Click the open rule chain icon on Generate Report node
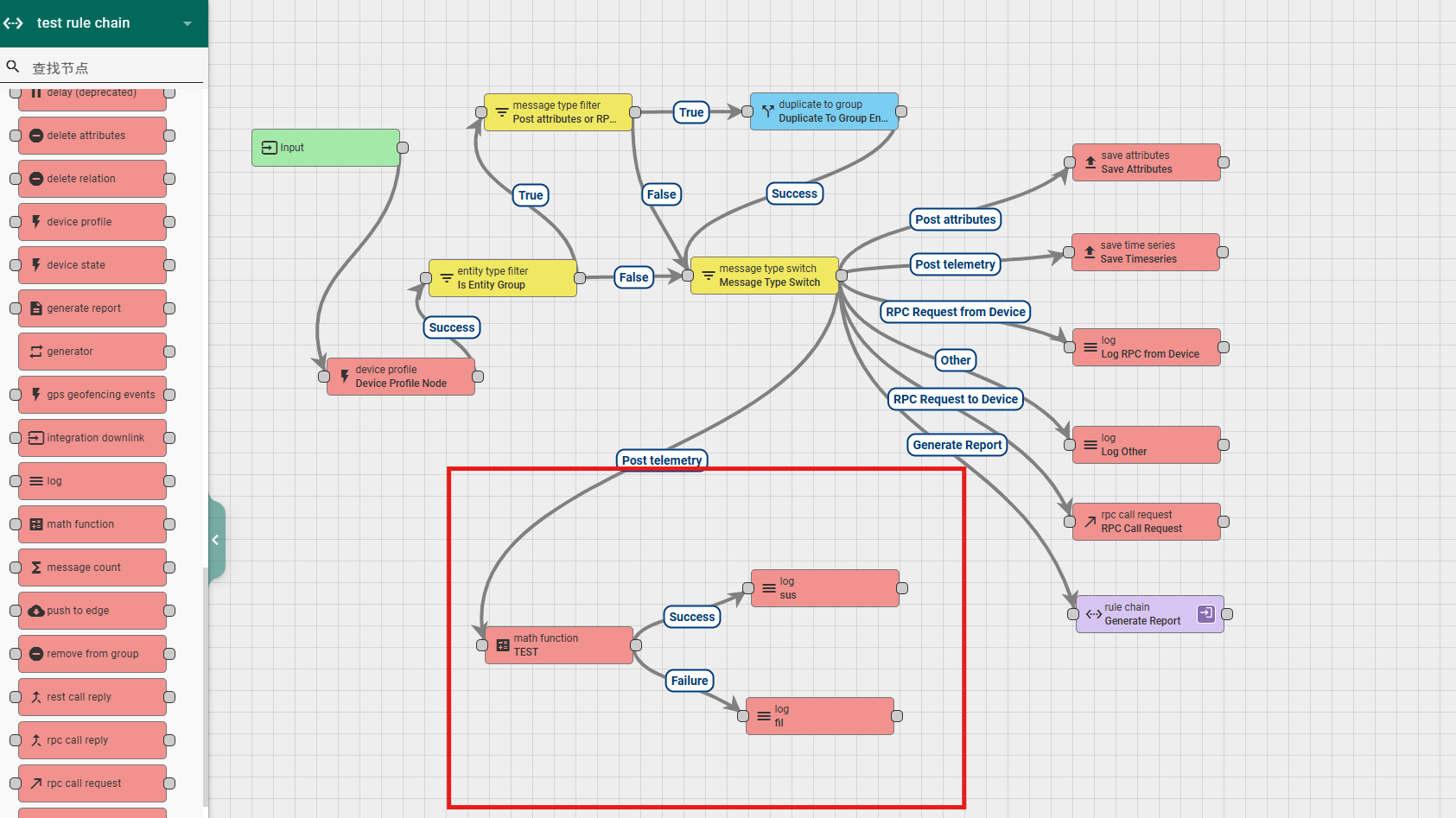 tap(1205, 613)
